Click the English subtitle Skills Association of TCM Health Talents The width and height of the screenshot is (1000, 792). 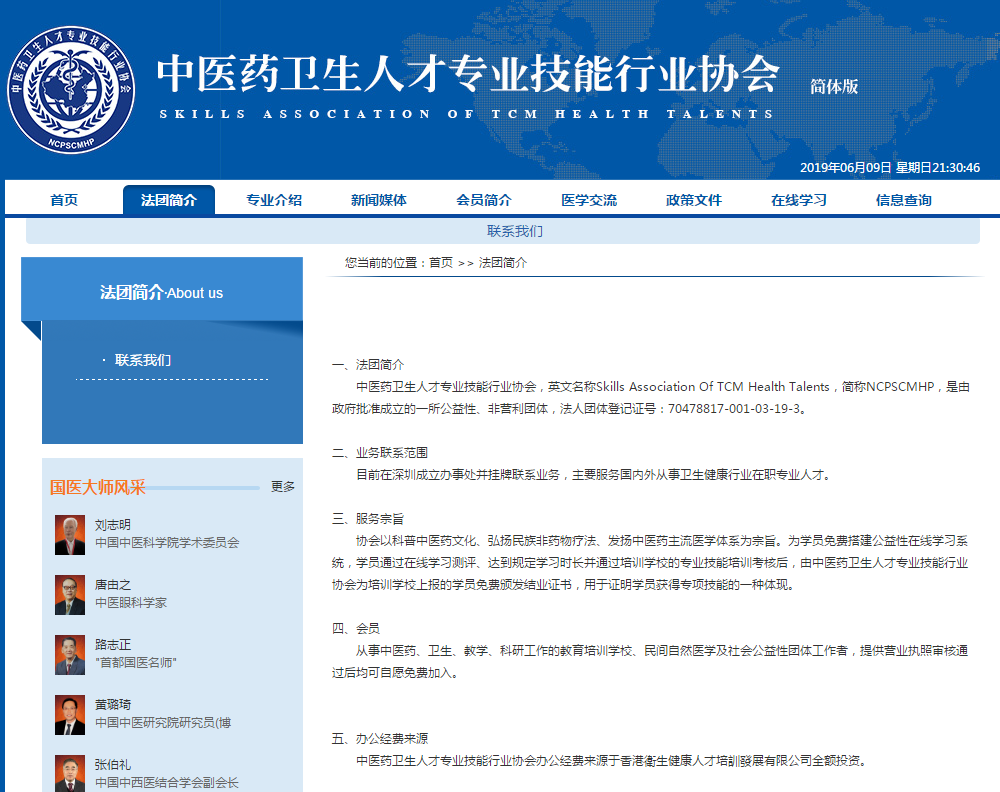coord(466,114)
